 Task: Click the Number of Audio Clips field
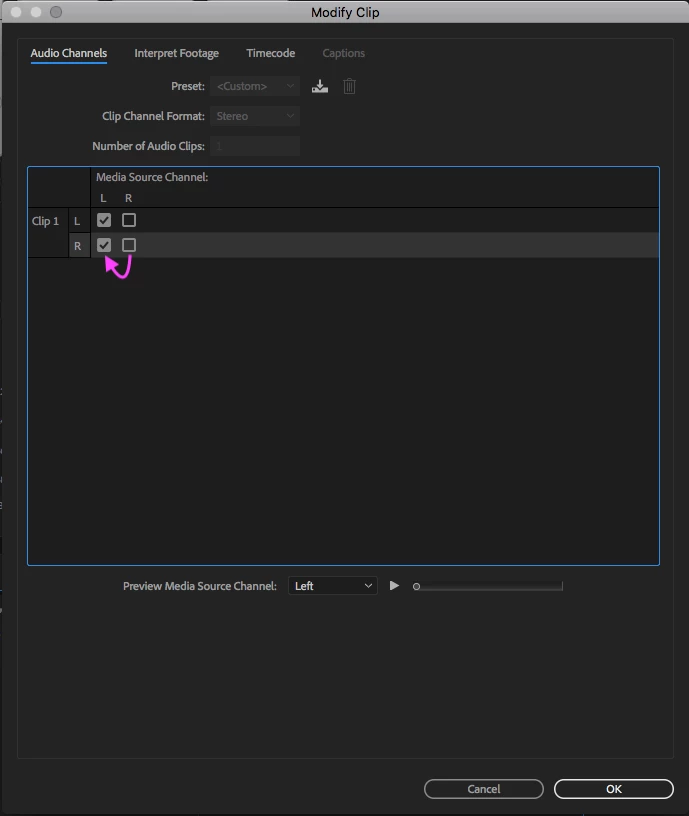click(255, 146)
